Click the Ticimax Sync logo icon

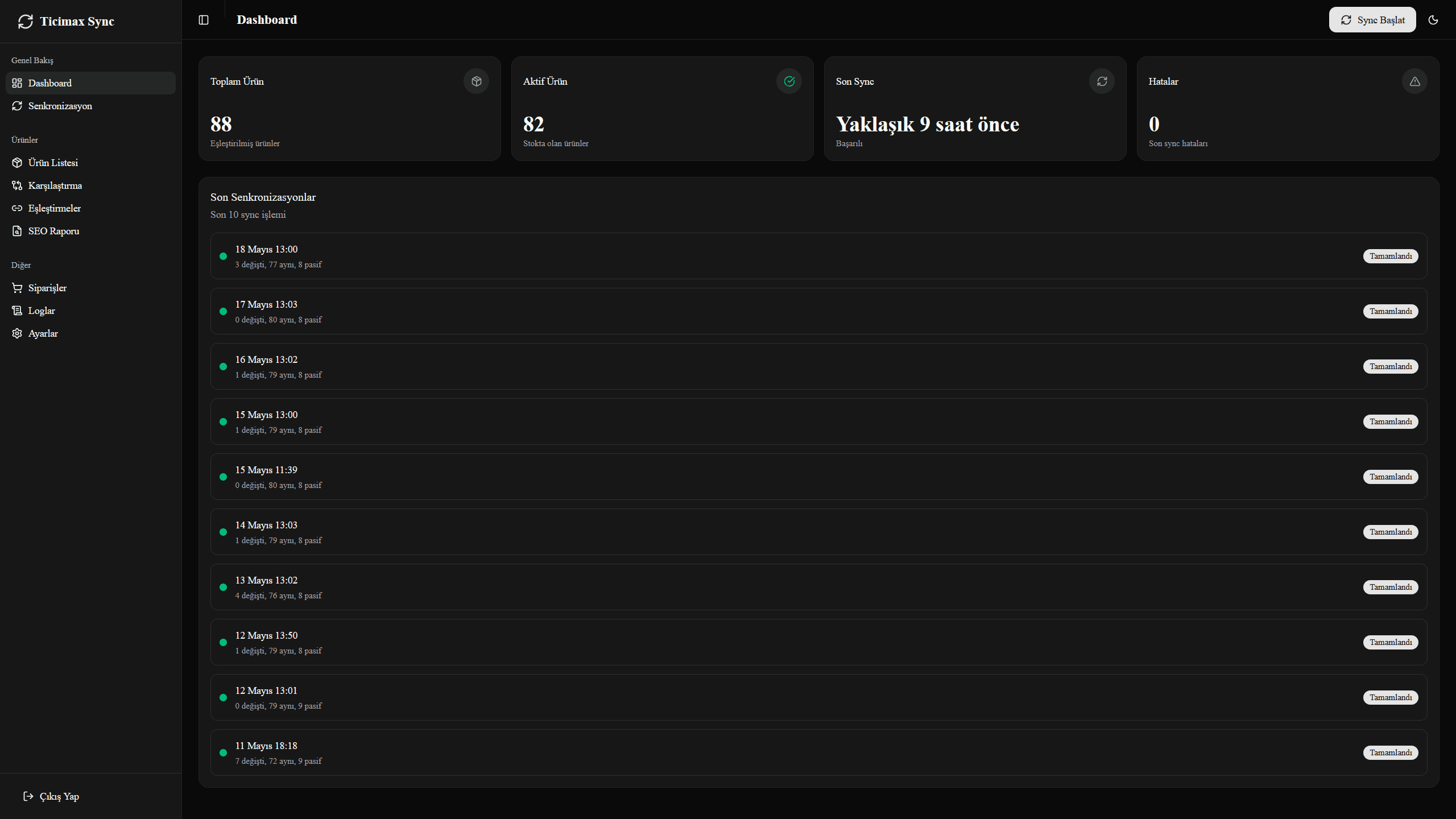pos(26,22)
